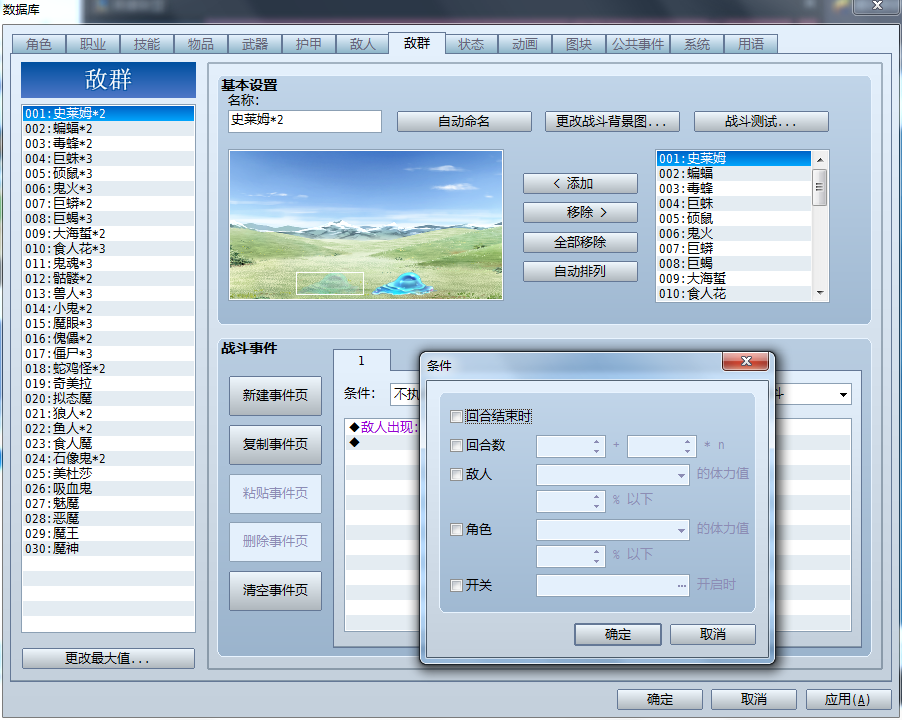Click the 角色 percent stepper field

(x=570, y=556)
